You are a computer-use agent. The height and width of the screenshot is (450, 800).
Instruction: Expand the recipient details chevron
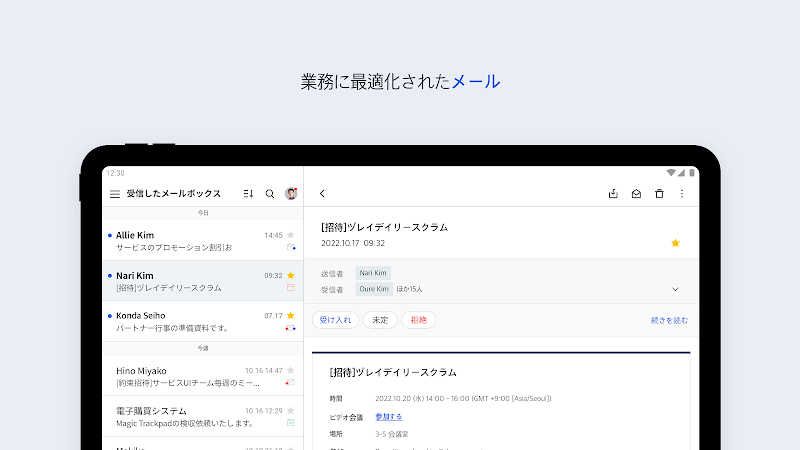coord(675,289)
